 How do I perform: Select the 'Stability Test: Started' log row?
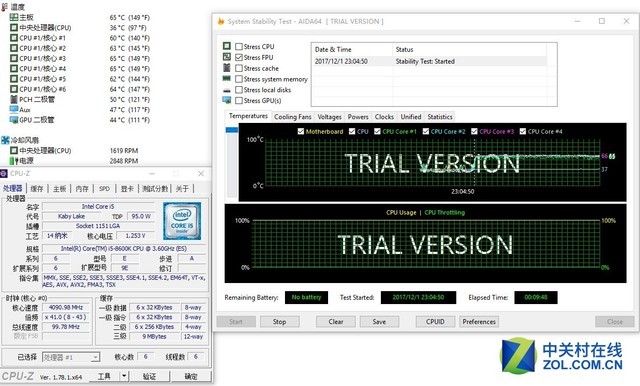point(429,61)
